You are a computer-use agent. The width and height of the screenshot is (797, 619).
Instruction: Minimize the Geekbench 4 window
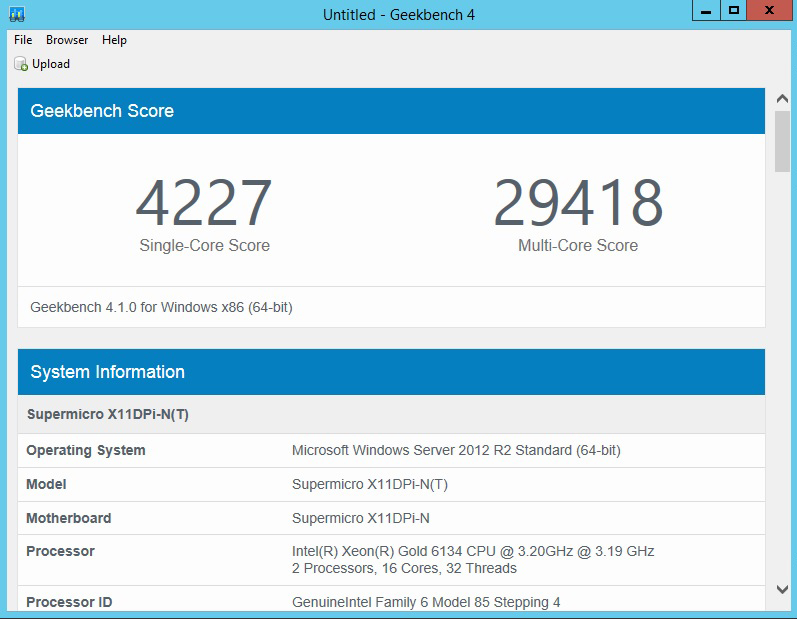[706, 11]
